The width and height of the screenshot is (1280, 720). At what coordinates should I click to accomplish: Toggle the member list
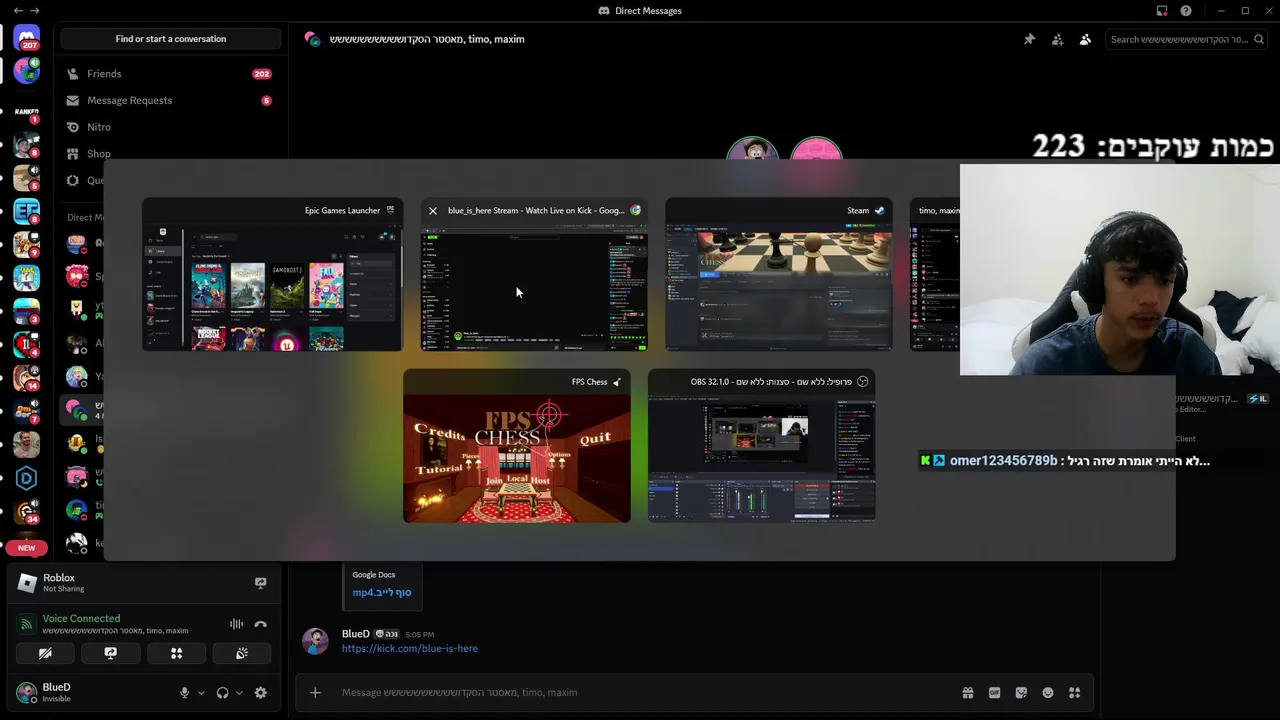coord(1085,39)
